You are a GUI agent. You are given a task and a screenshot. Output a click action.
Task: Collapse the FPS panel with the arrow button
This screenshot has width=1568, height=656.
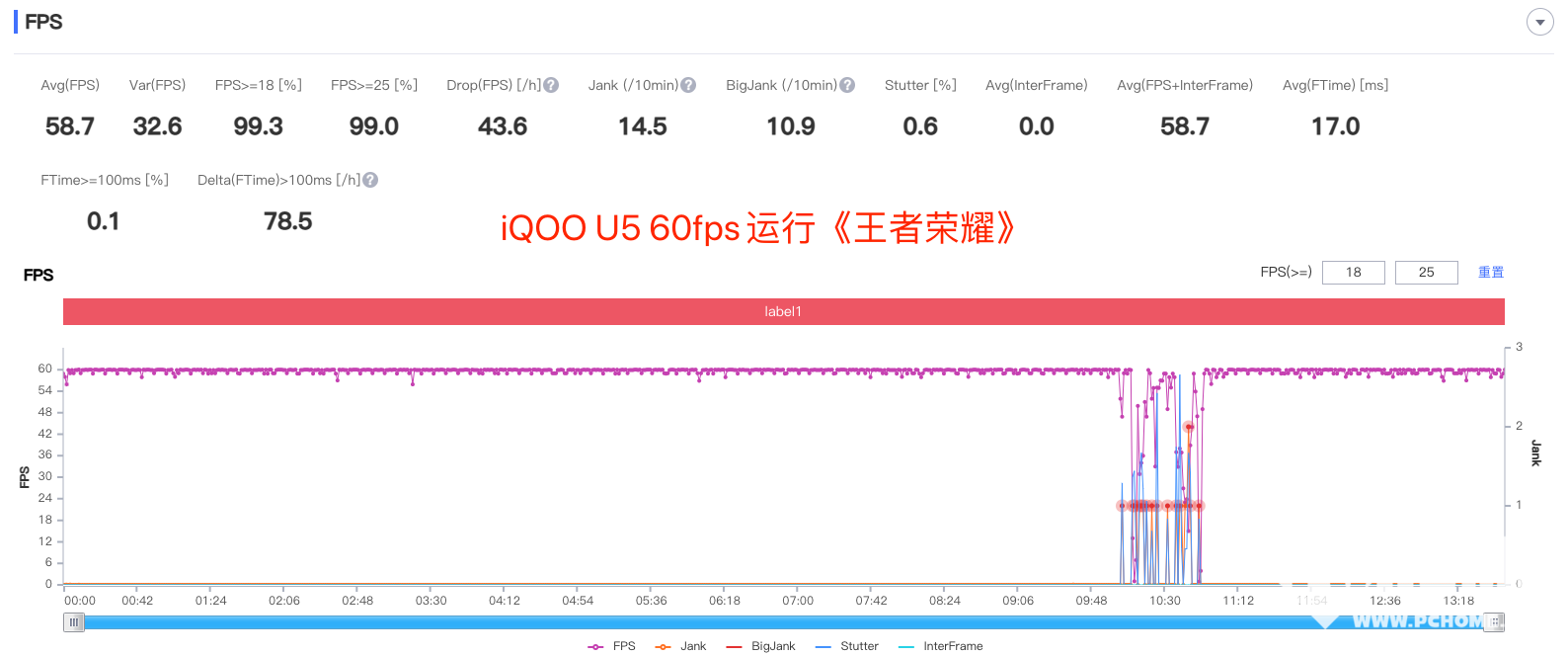pyautogui.click(x=1539, y=22)
